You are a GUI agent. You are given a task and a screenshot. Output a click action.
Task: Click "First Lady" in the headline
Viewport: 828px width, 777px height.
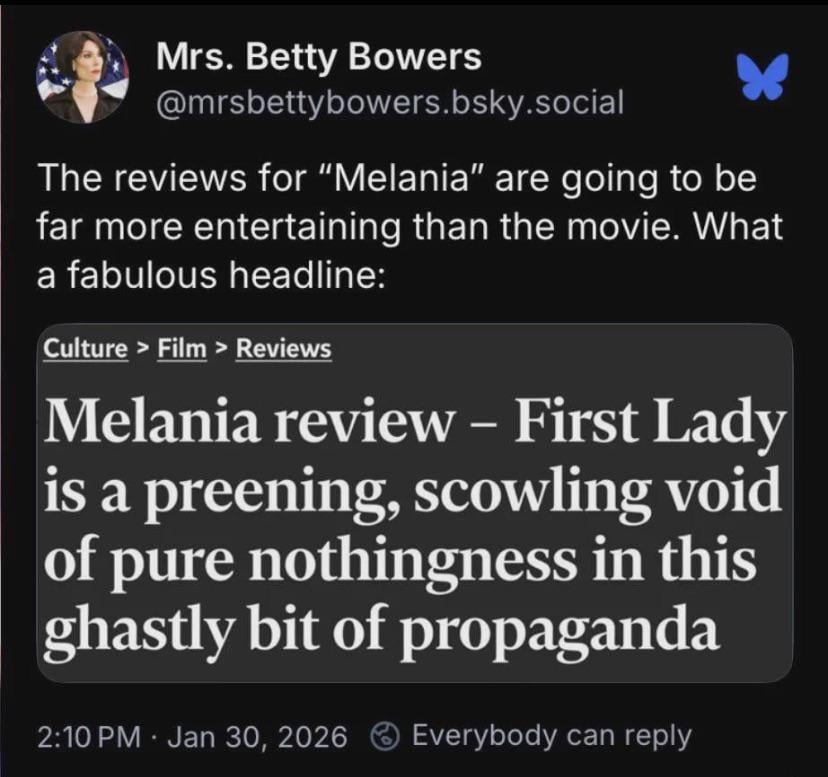coord(647,425)
